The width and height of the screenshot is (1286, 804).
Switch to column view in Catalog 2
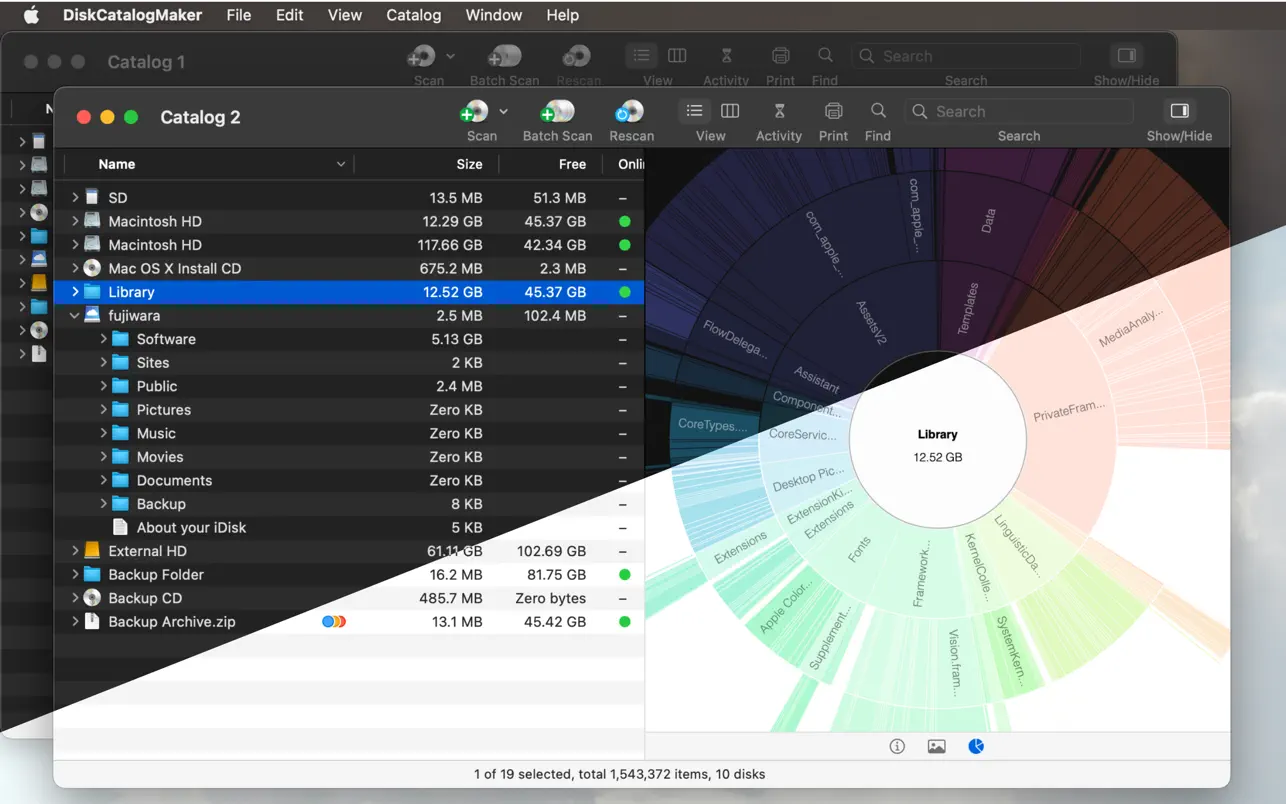coord(730,111)
